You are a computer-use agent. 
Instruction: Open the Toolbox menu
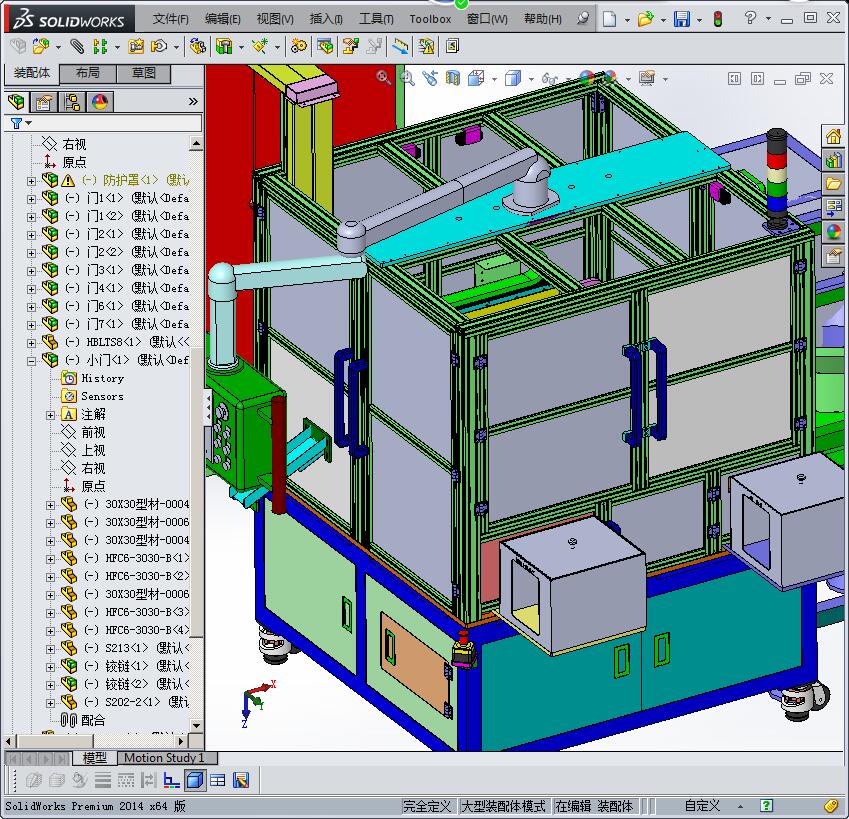(x=430, y=19)
